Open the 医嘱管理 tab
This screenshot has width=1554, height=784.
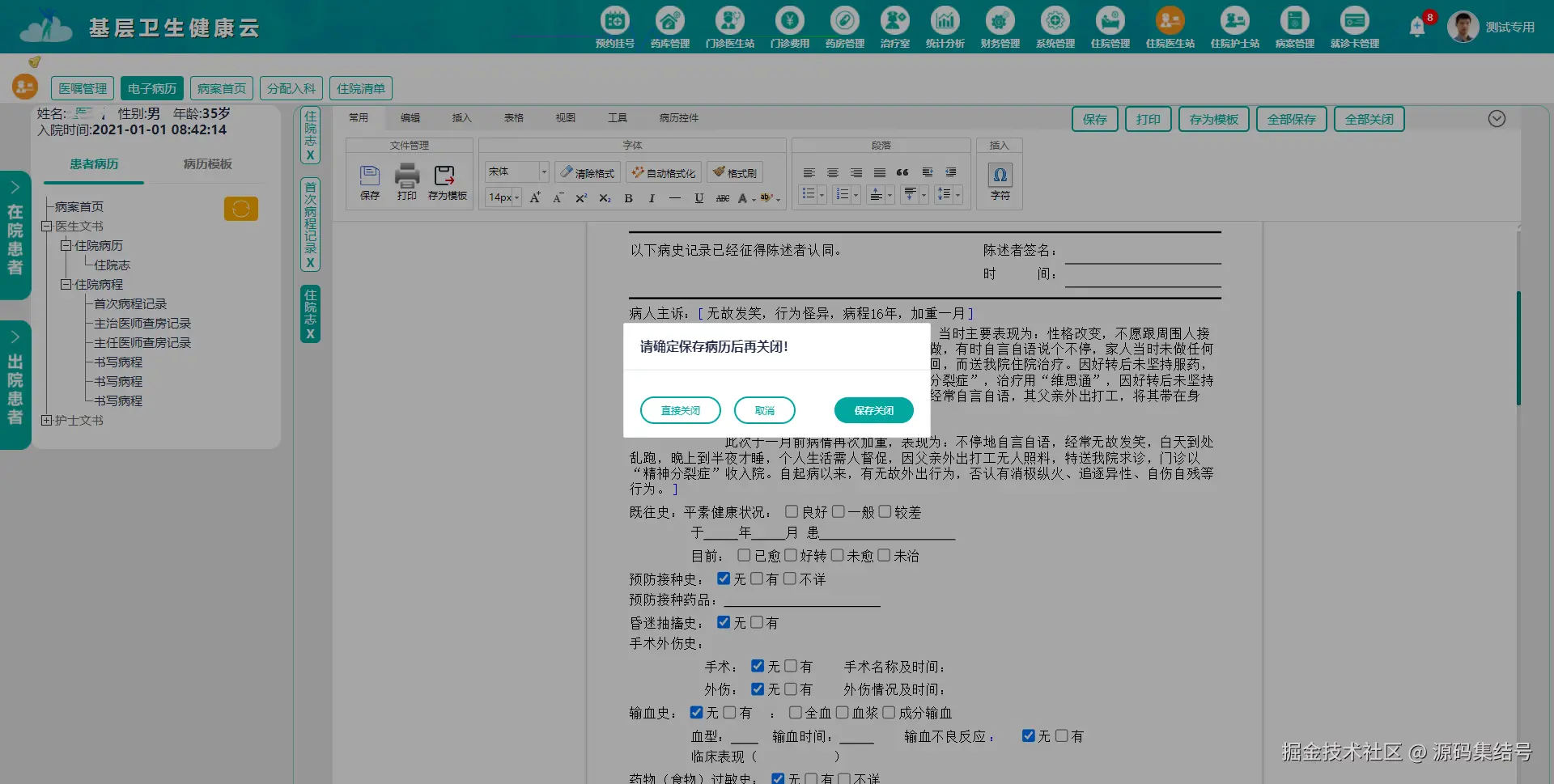[83, 88]
